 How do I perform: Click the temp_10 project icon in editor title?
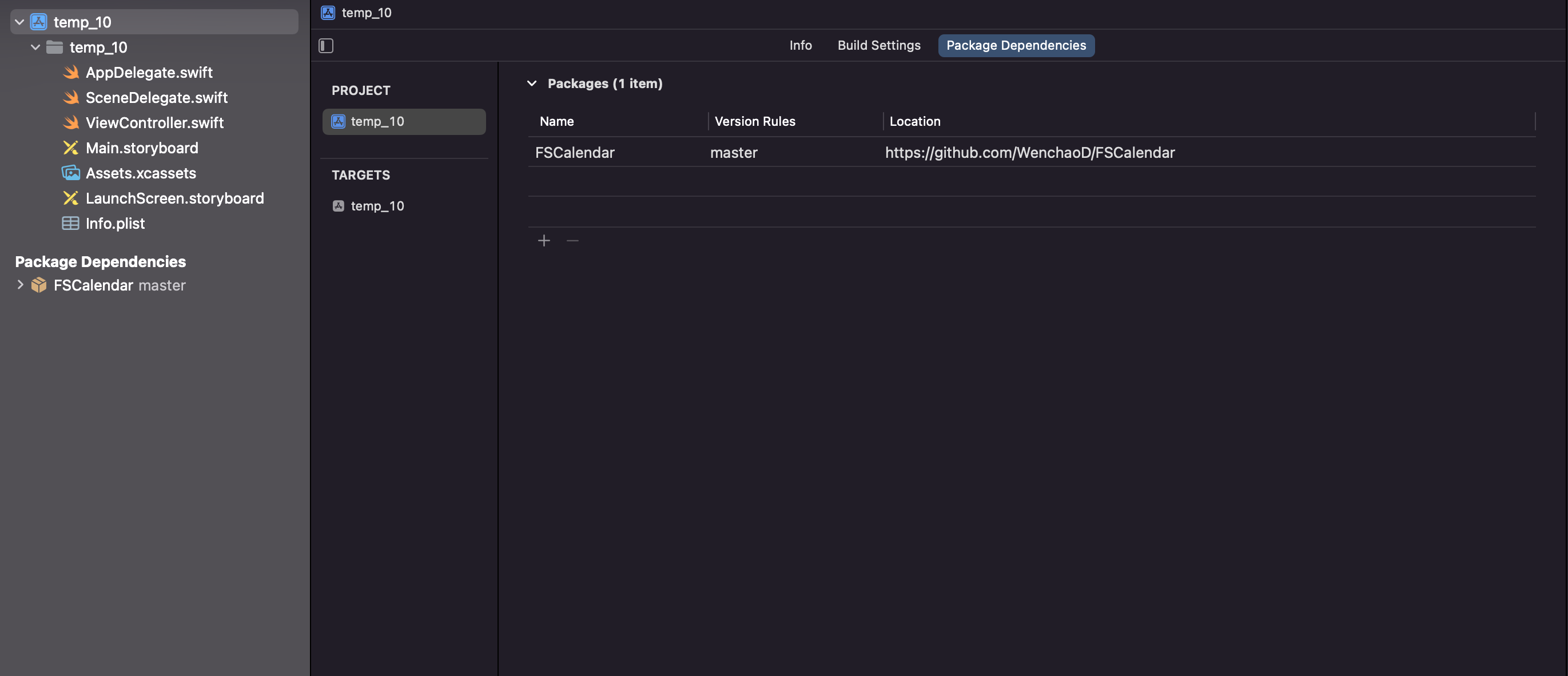click(328, 12)
